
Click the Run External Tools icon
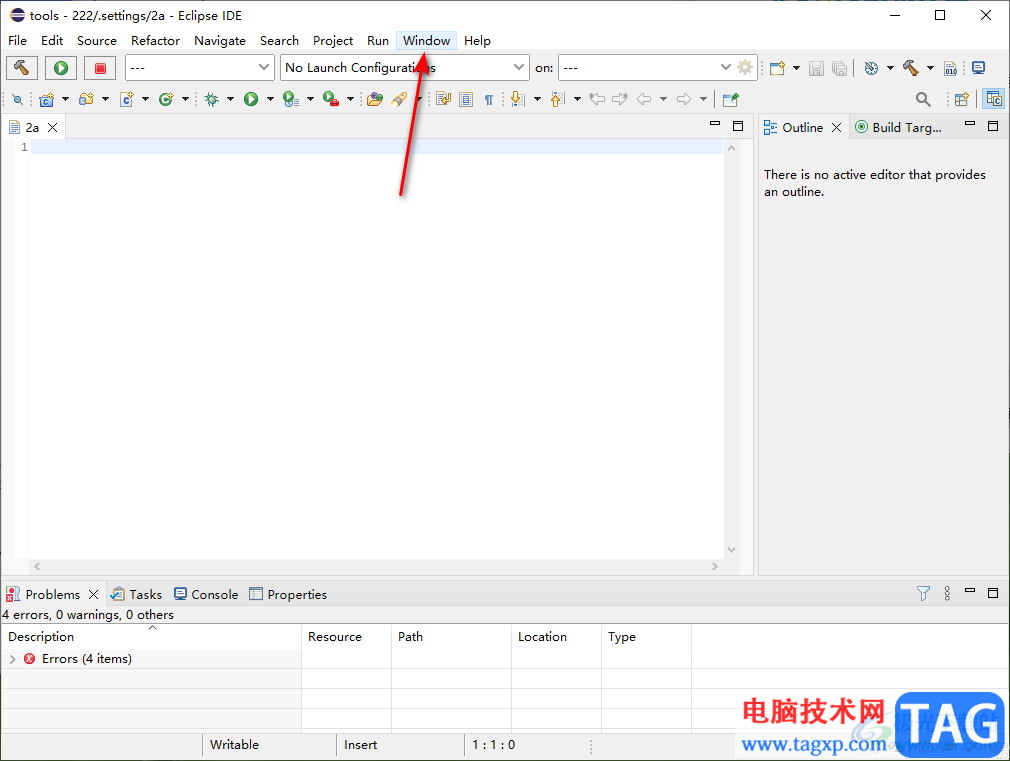pos(331,99)
